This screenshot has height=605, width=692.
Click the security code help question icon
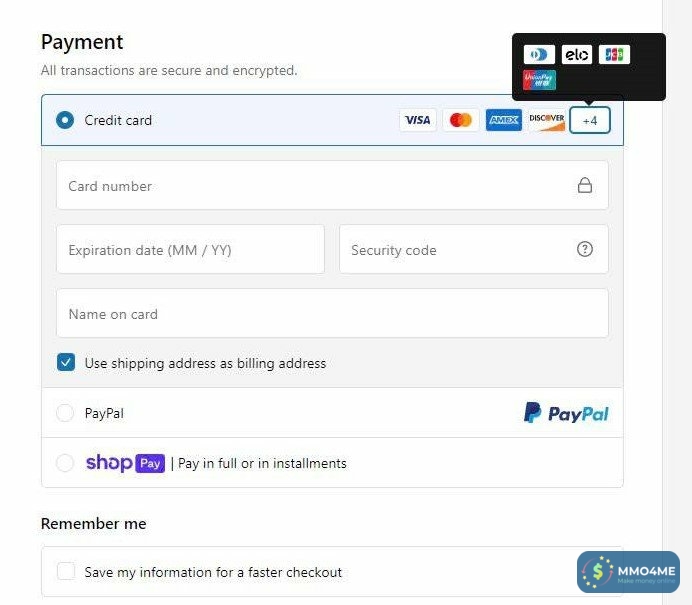(x=585, y=249)
